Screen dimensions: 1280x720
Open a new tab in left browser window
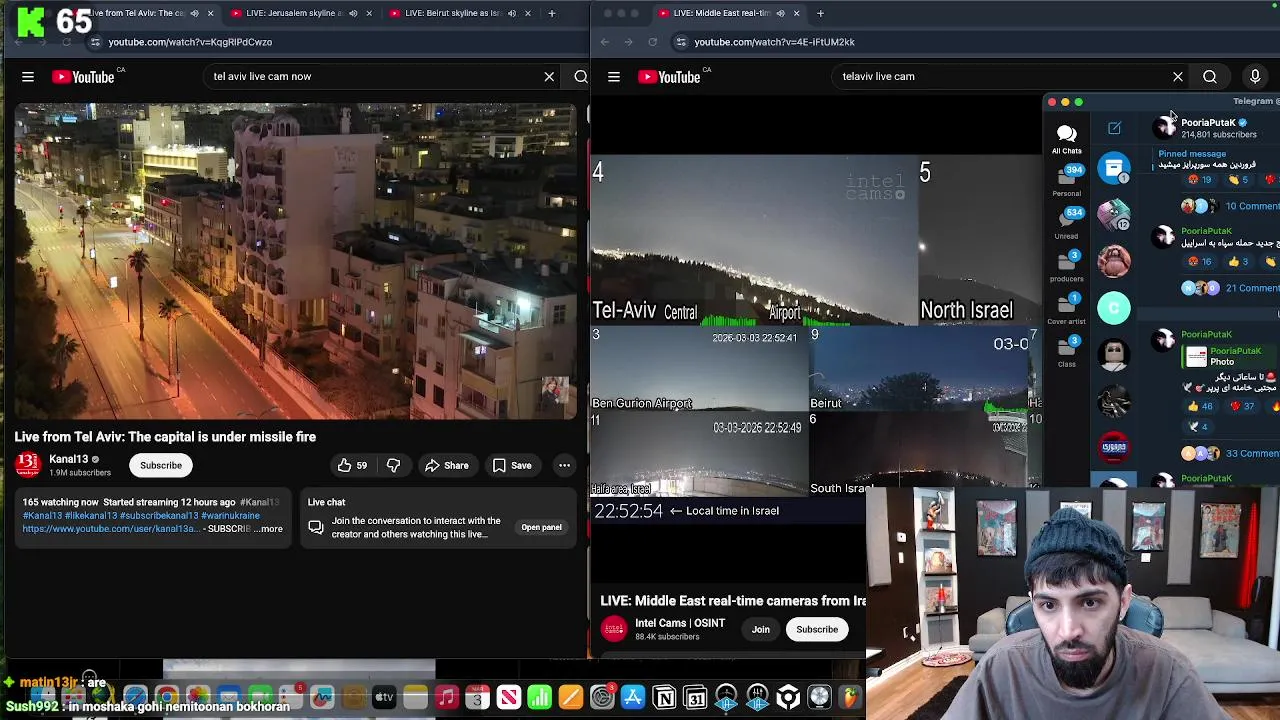(x=553, y=13)
